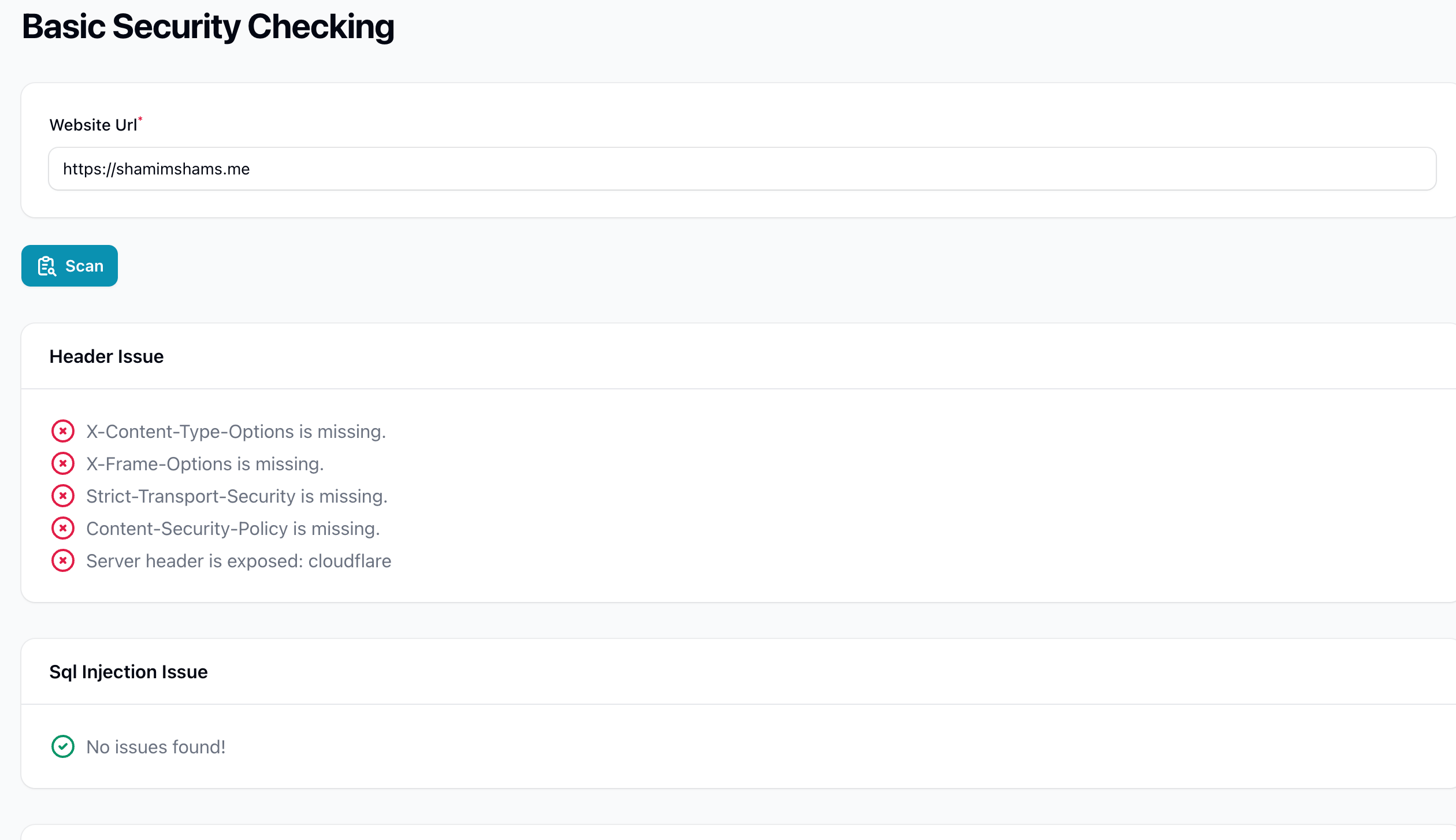This screenshot has width=1456, height=840.
Task: Click the Website Url label
Action: click(x=94, y=124)
